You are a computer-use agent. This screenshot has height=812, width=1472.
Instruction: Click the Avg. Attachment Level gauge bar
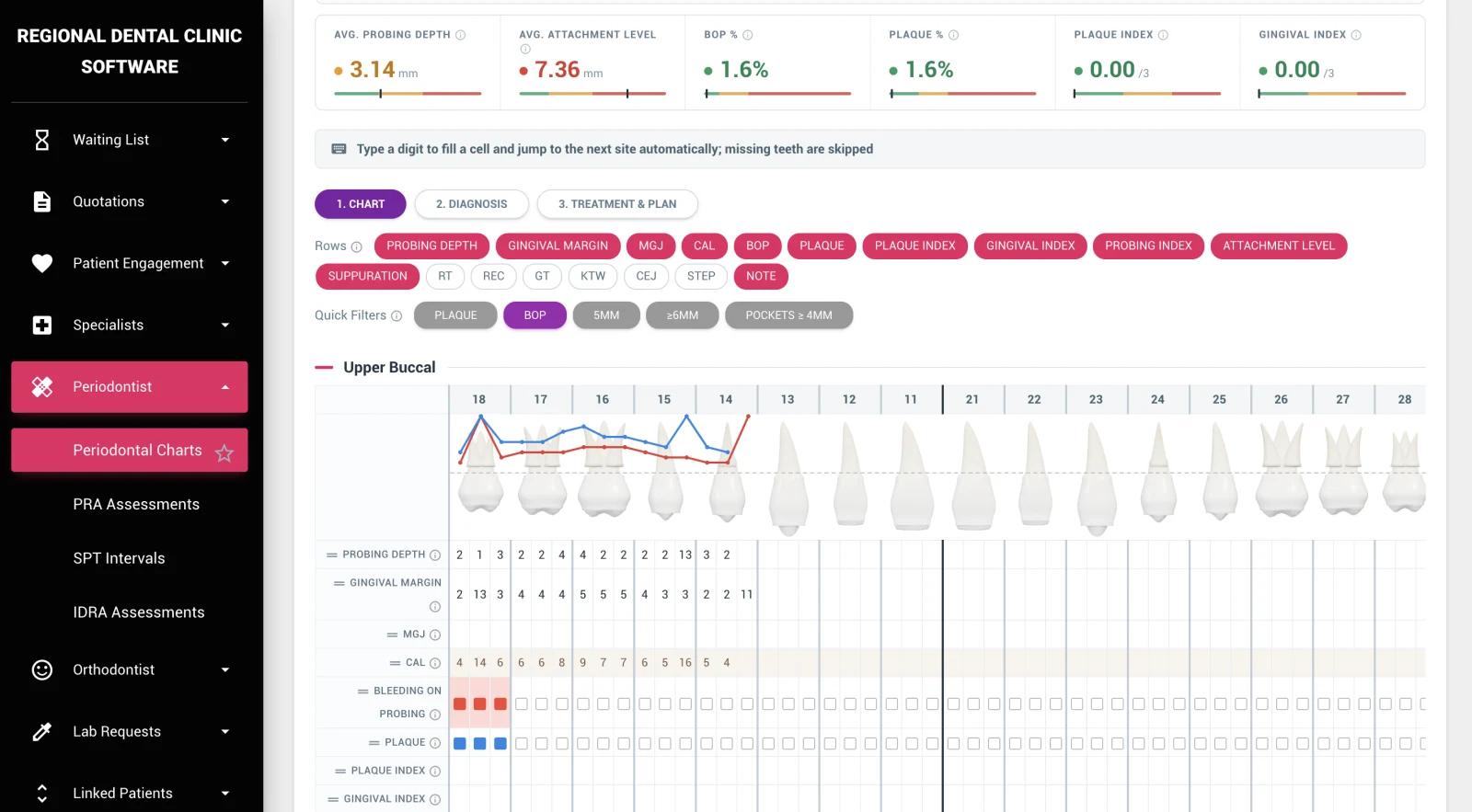[x=592, y=94]
